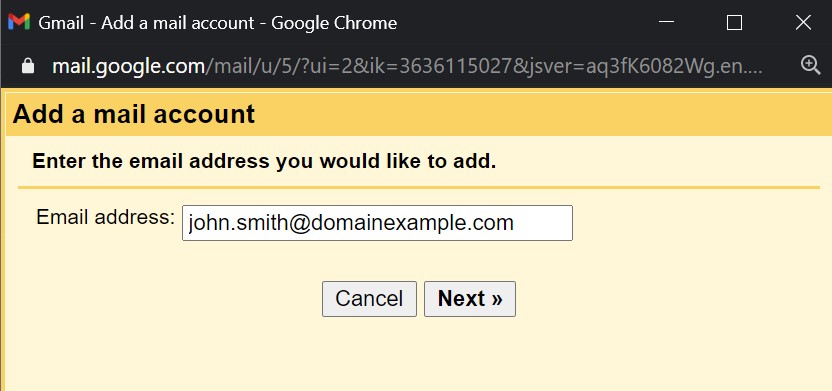Select the mail.google.com domain in the address bar
832x391 pixels.
coord(128,66)
